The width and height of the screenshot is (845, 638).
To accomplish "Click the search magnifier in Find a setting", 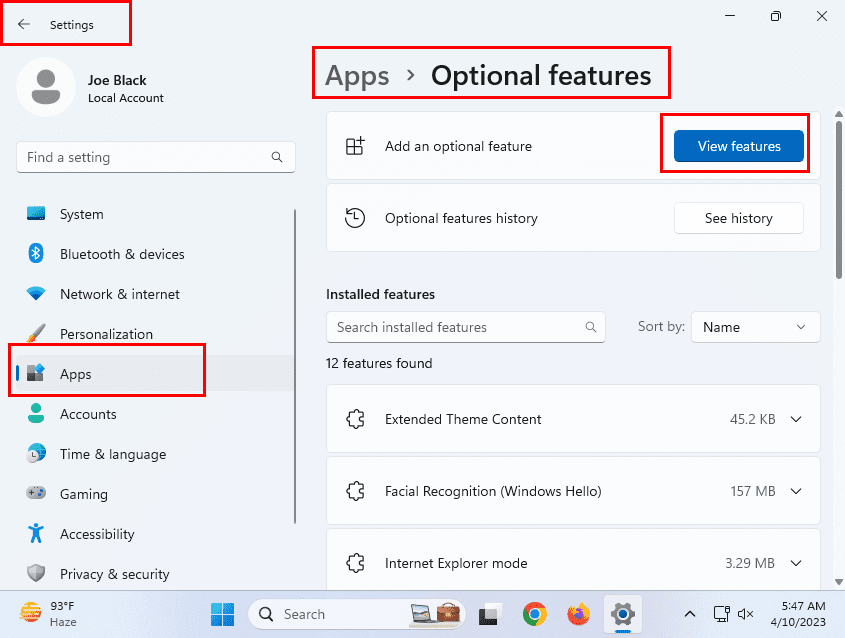I will (x=277, y=157).
